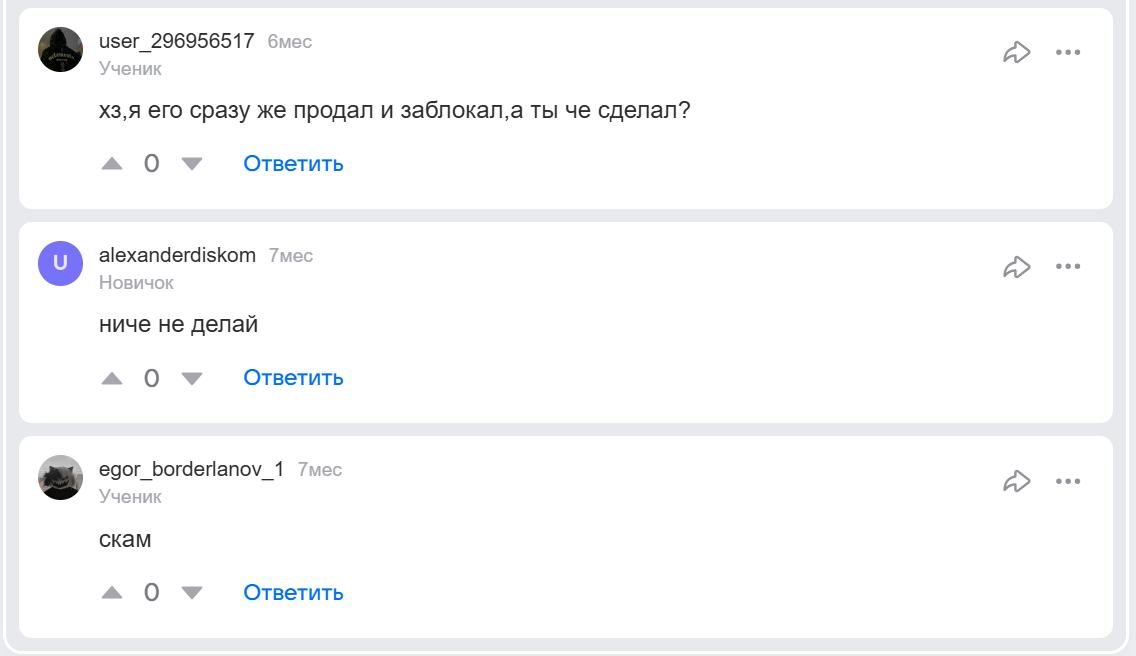This screenshot has width=1136, height=656.
Task: Share alexanderdiskom's comment via arrow icon
Action: click(x=1016, y=267)
